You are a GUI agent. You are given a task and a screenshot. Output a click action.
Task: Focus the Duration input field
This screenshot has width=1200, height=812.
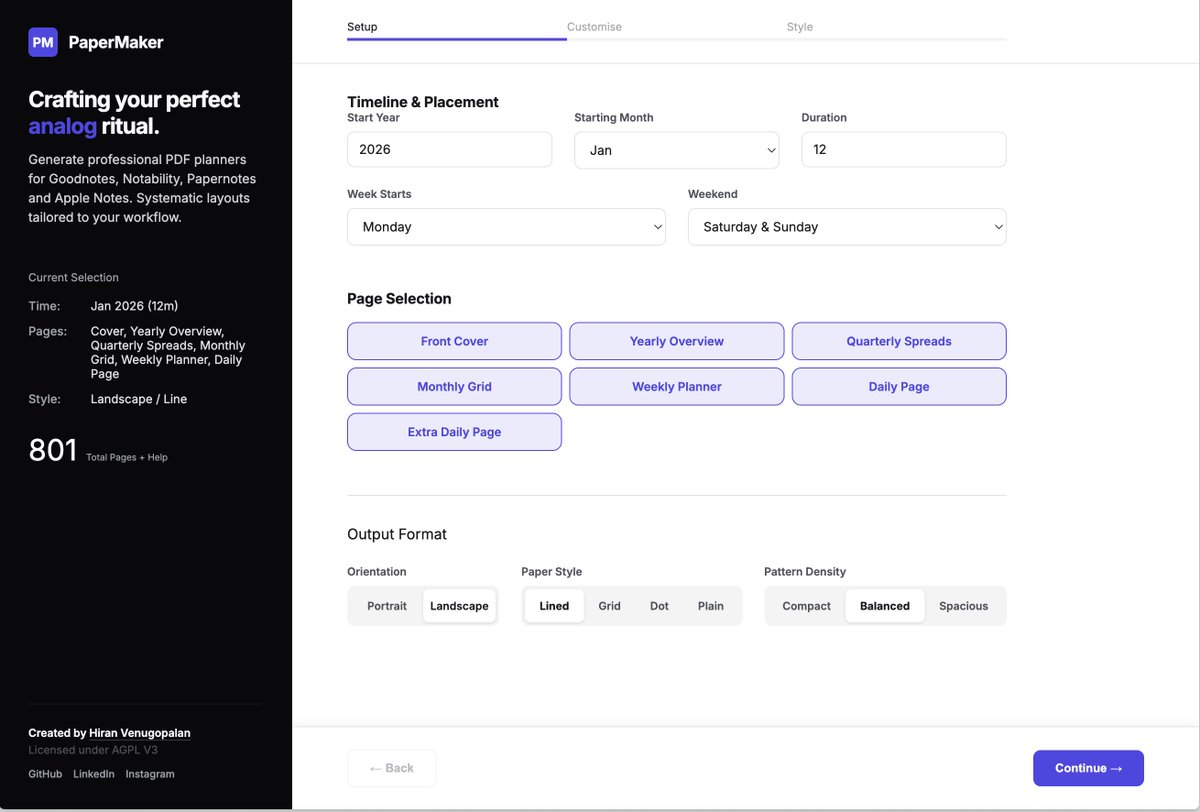(x=904, y=149)
